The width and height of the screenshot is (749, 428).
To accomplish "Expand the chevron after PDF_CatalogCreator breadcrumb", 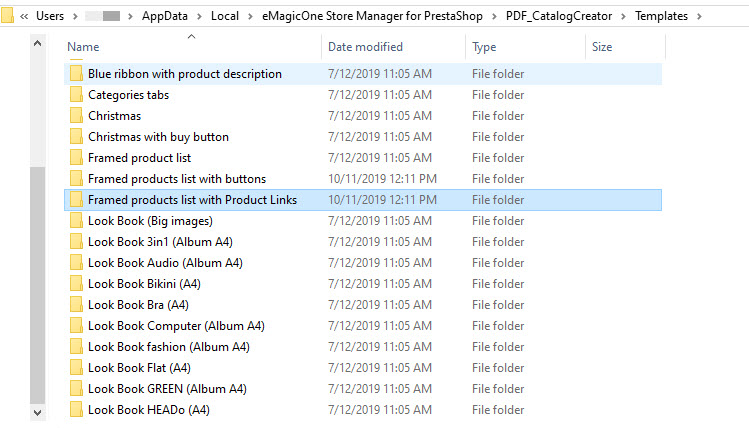I will 623,16.
